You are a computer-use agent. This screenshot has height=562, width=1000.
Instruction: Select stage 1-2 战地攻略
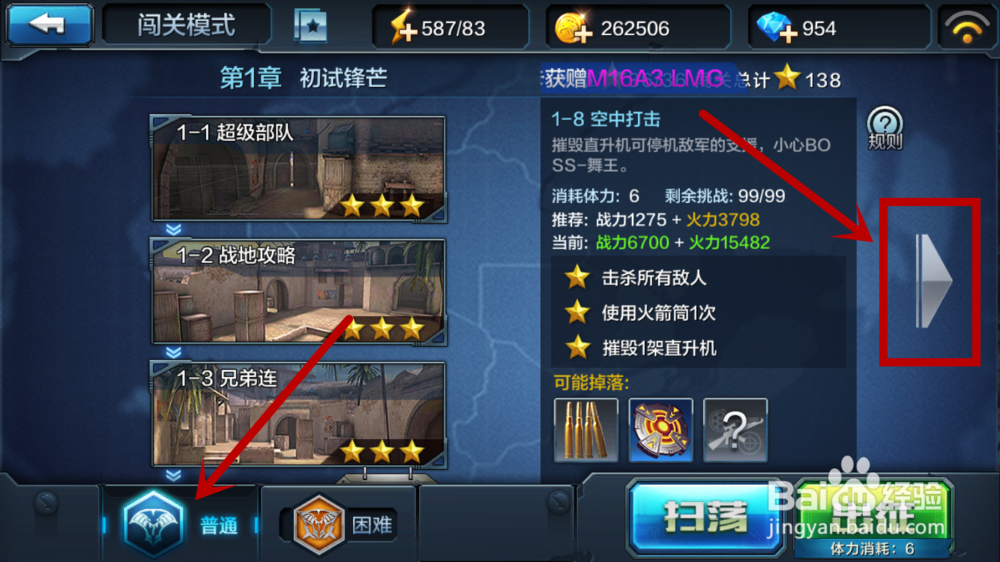coord(298,292)
